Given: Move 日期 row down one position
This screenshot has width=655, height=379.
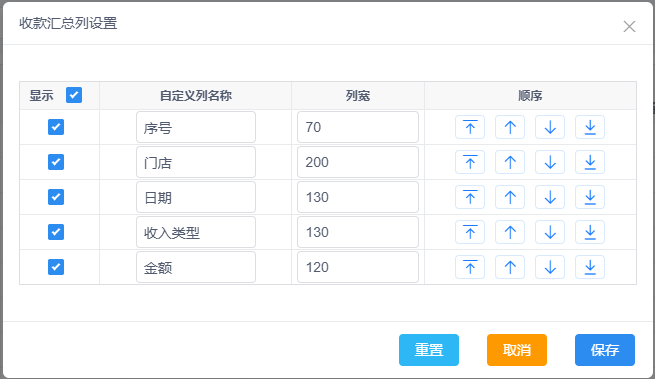Looking at the screenshot, I should [550, 197].
